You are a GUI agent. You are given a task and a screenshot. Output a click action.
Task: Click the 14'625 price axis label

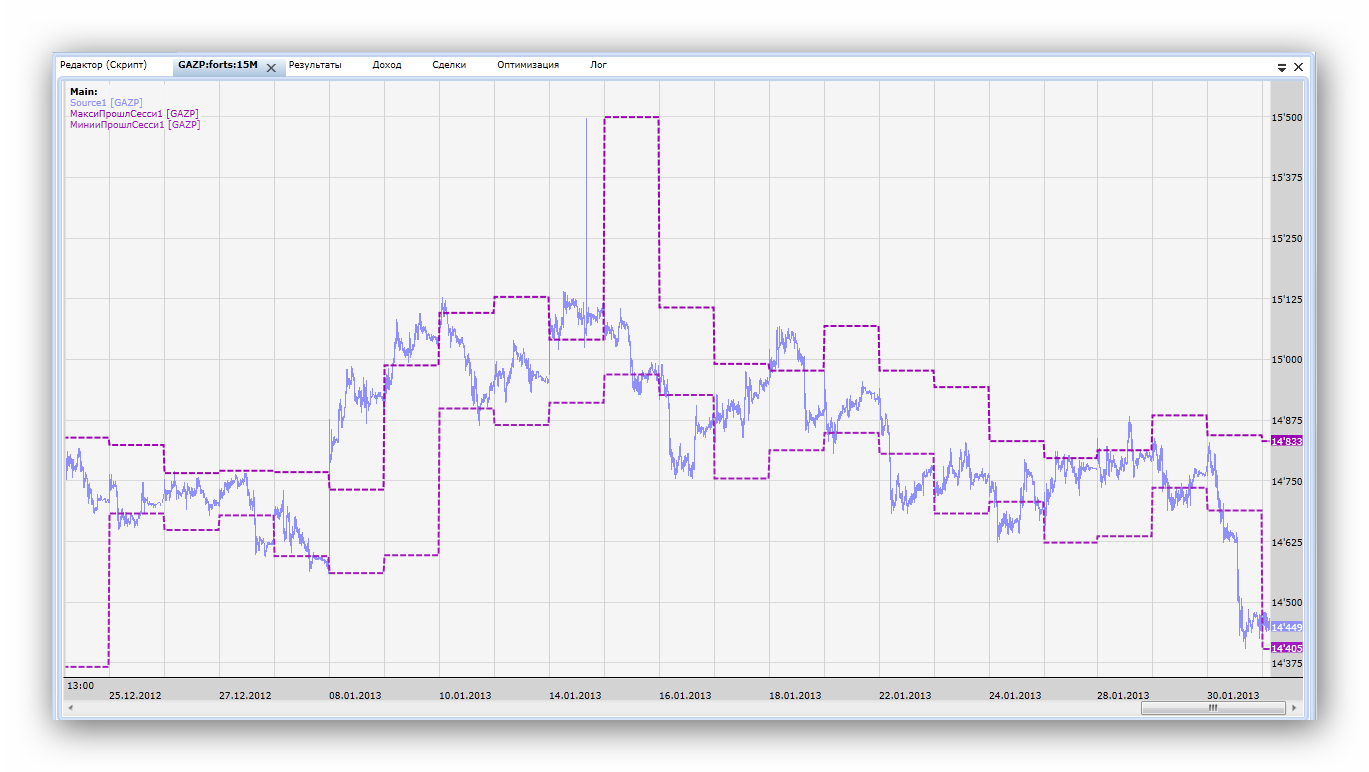click(1286, 542)
